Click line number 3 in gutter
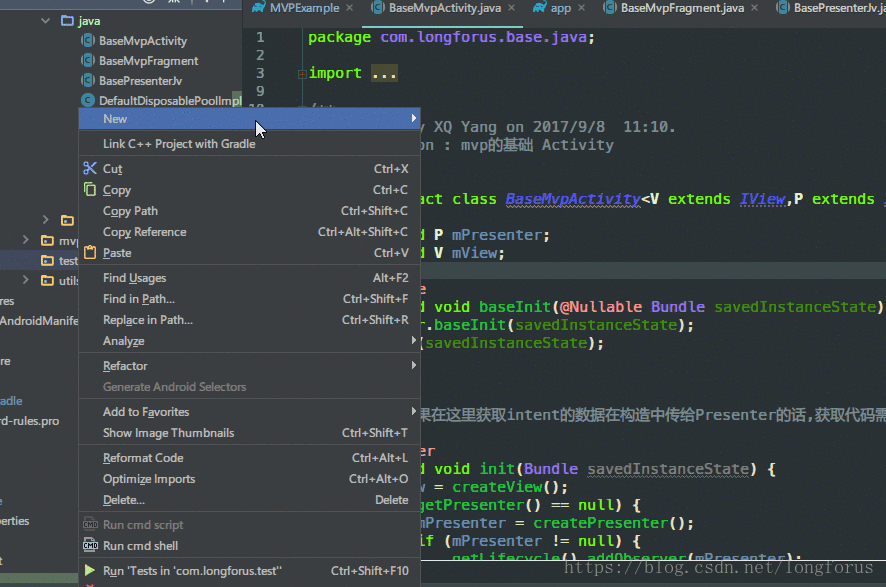The width and height of the screenshot is (886, 587). (x=260, y=73)
